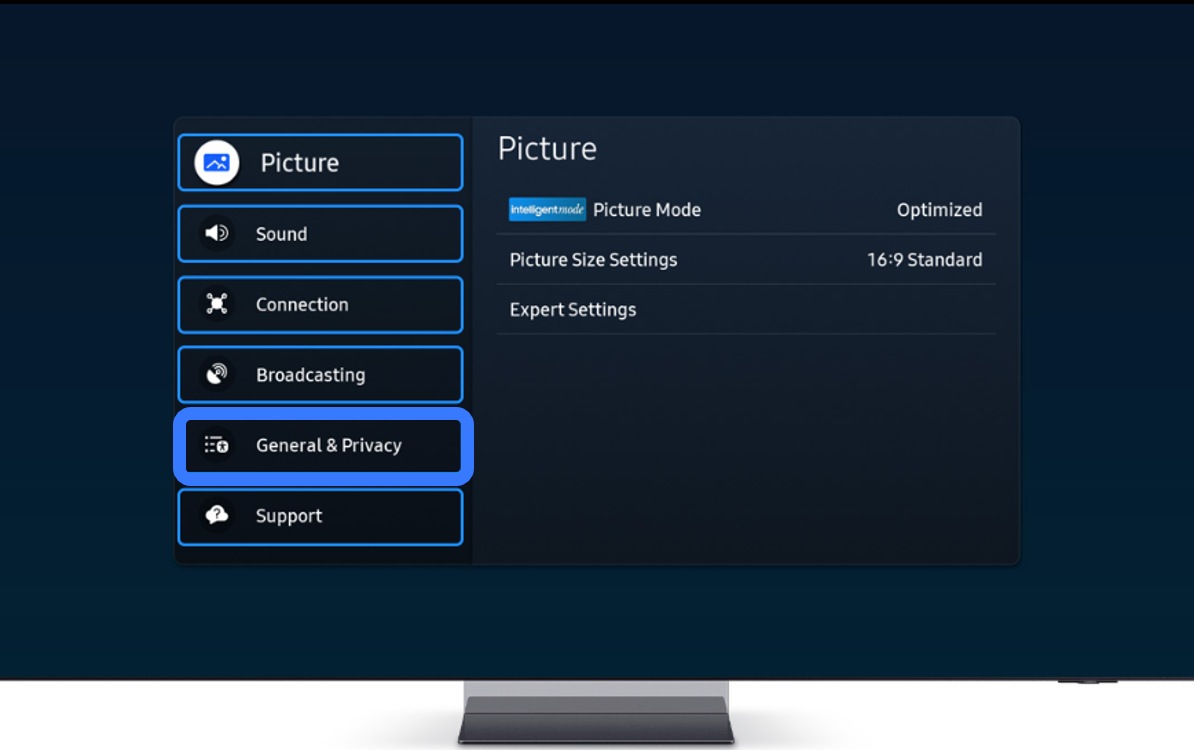
Task: Open the Broadcasting menu label
Action: (310, 375)
